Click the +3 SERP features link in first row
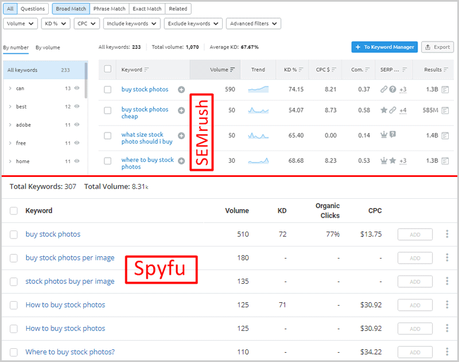This screenshot has height=362, width=459. pyautogui.click(x=403, y=89)
